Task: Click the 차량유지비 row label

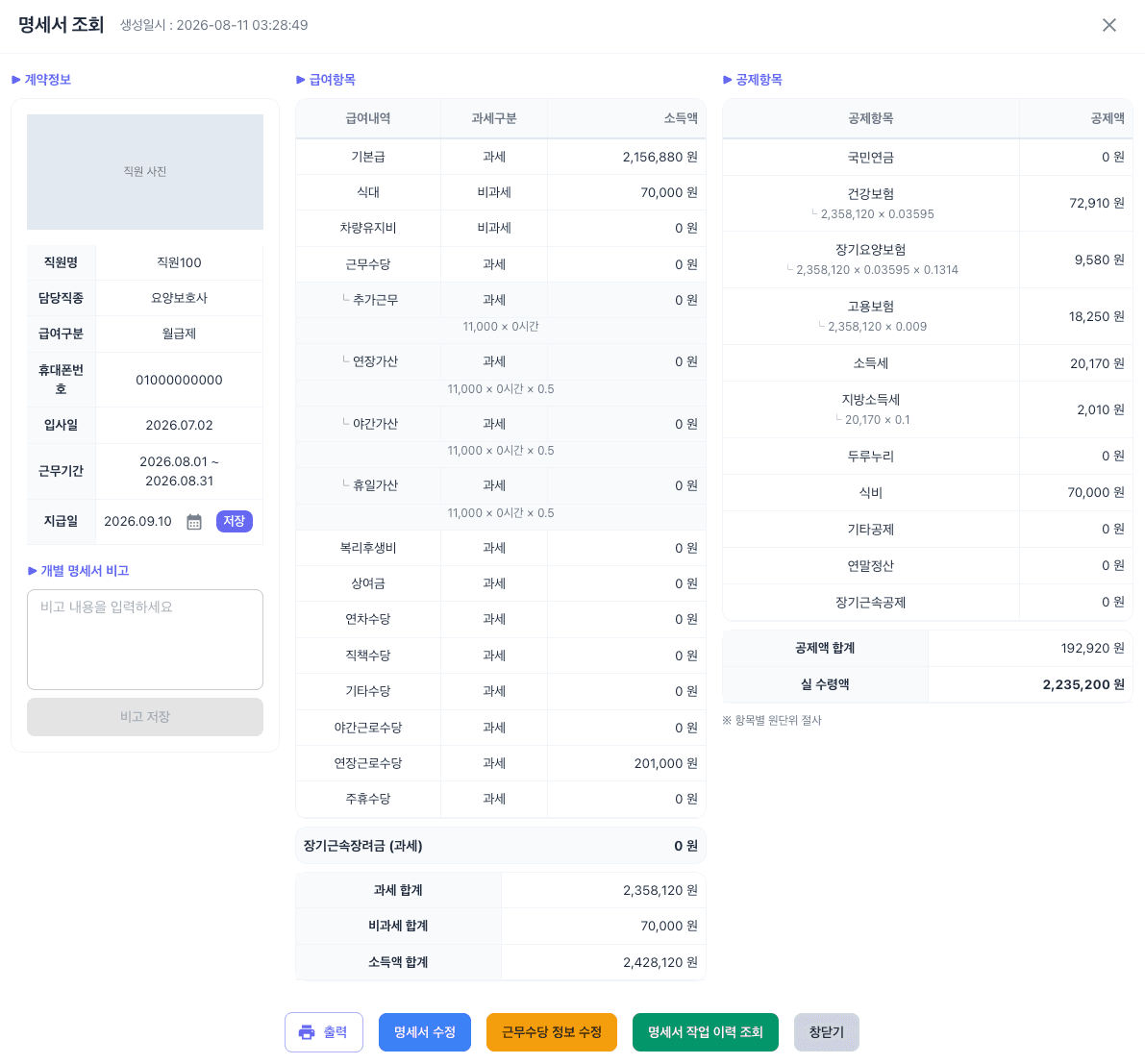Action: [x=368, y=228]
